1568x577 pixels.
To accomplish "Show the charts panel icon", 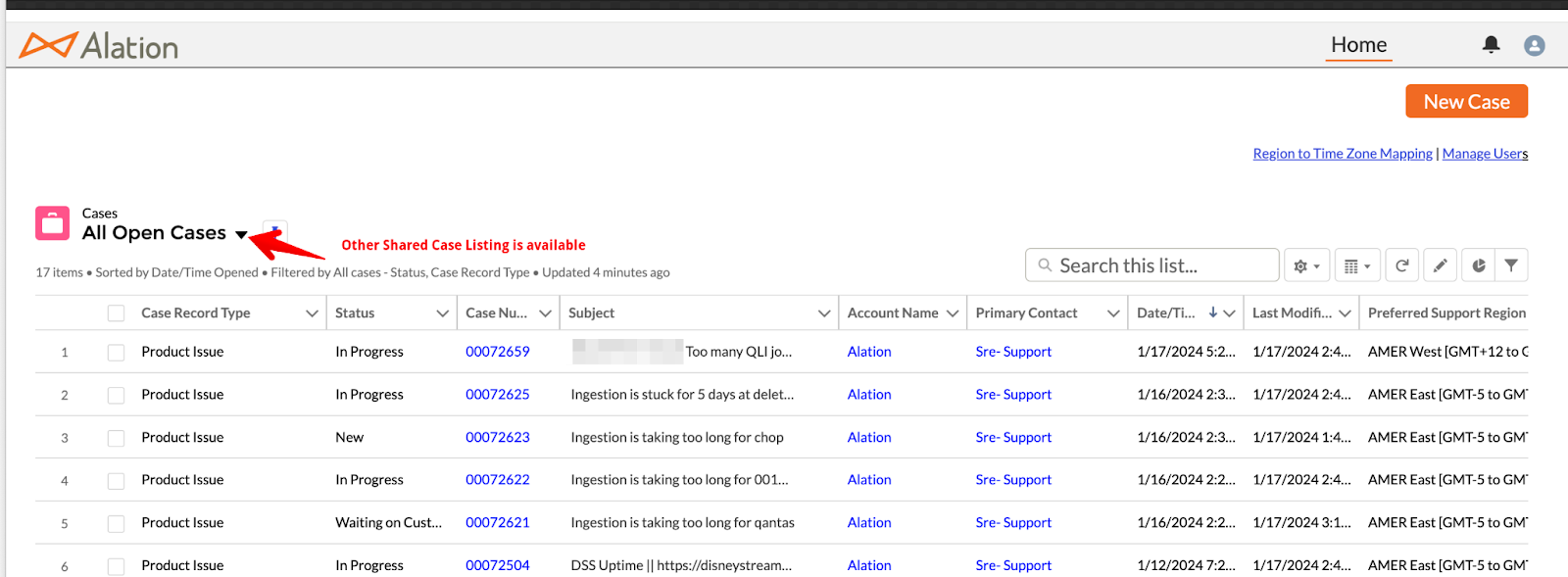I will pos(1479,265).
